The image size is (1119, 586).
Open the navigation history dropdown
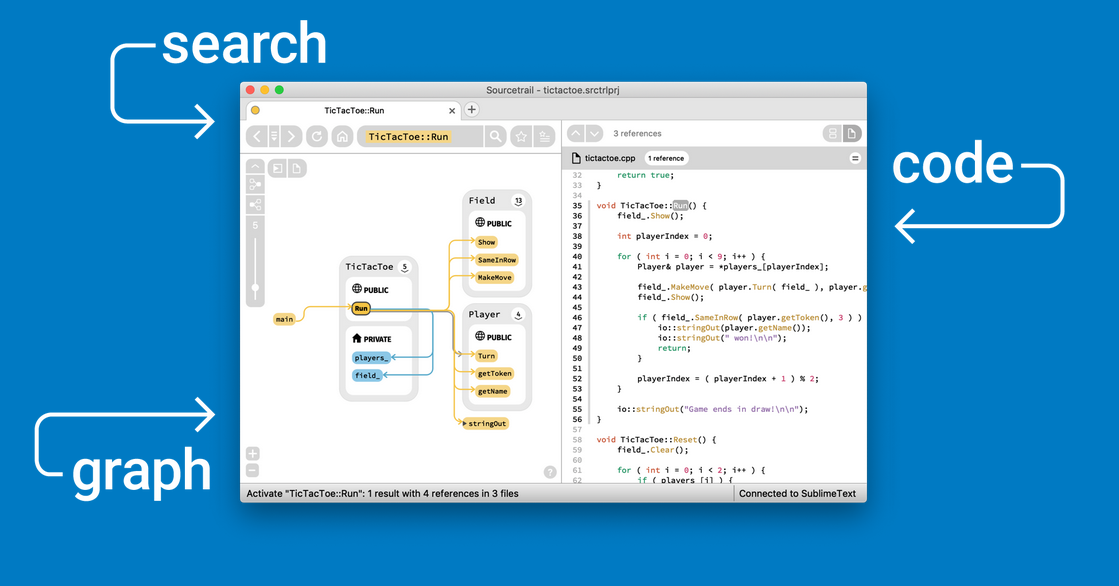[x=274, y=136]
